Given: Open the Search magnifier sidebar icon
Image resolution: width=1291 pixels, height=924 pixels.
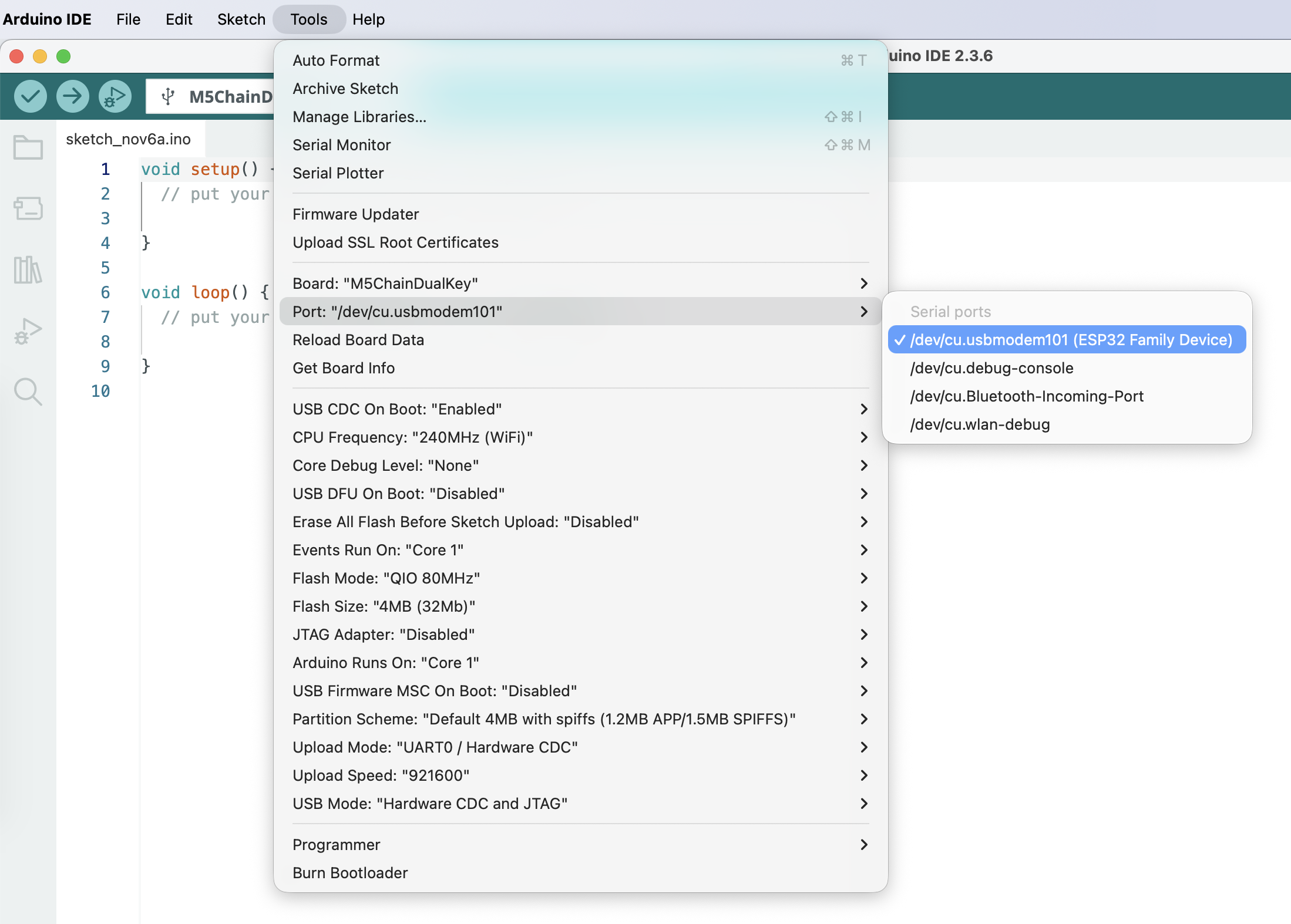Looking at the screenshot, I should (28, 392).
